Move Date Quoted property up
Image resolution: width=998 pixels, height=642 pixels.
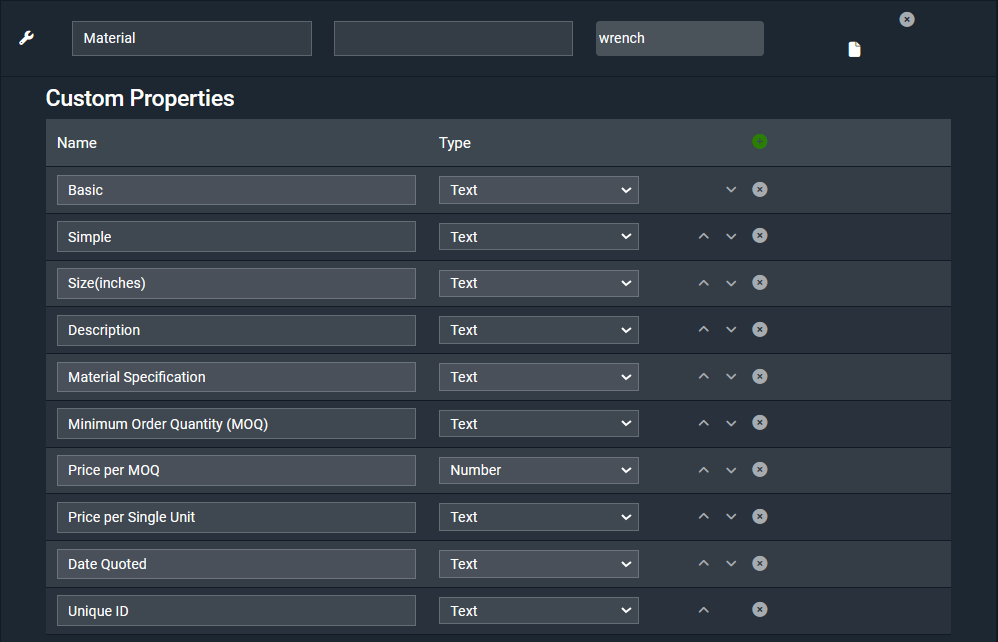point(703,564)
